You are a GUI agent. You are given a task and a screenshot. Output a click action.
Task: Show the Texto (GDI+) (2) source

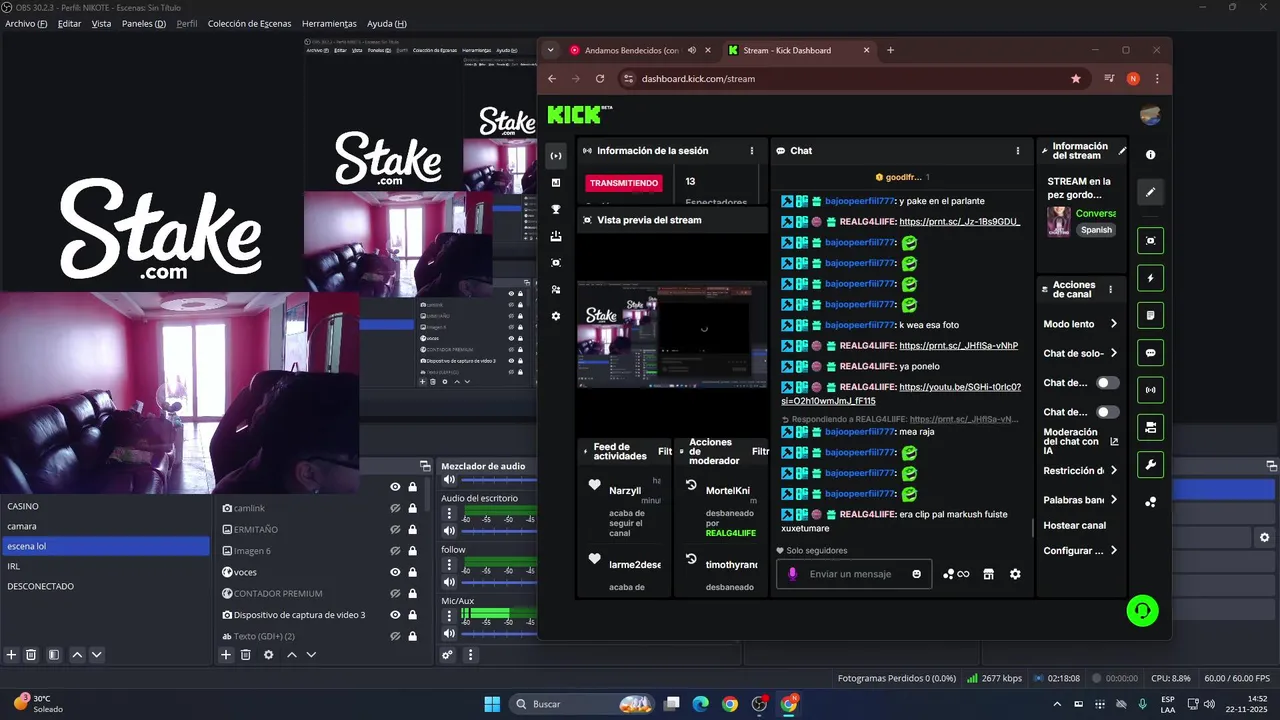pyautogui.click(x=395, y=636)
